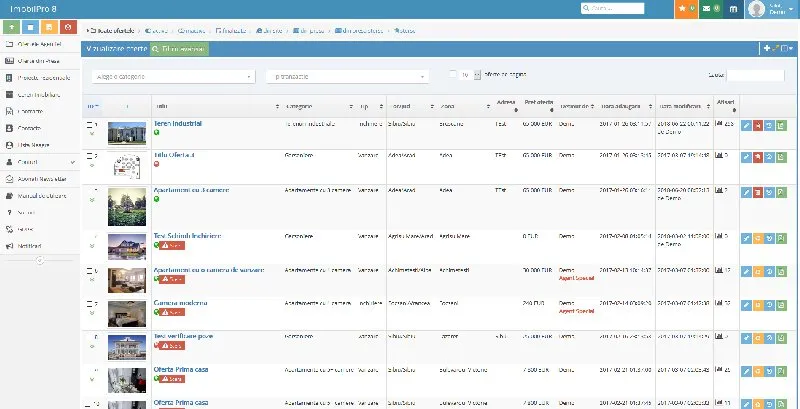Click the expand-arrows icon in the panel header
This screenshot has height=409, width=800.
coord(776,48)
